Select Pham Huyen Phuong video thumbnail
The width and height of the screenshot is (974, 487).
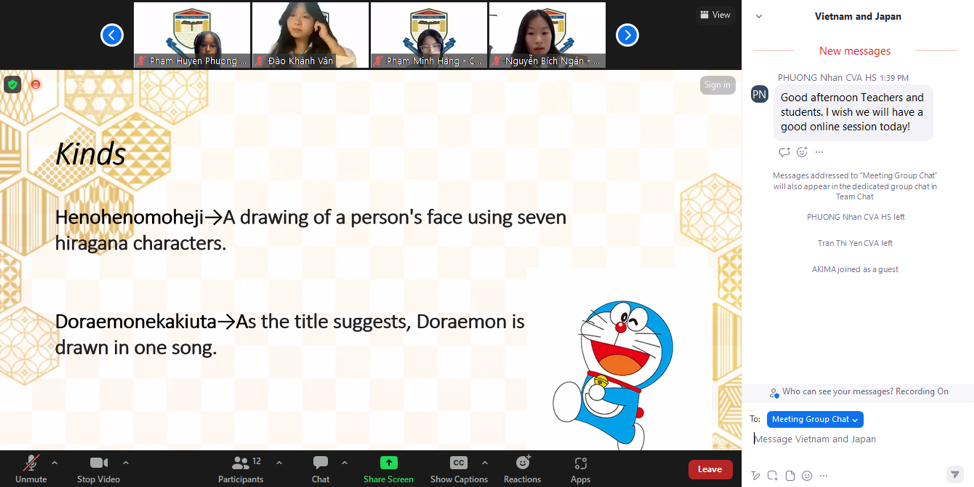(x=192, y=35)
